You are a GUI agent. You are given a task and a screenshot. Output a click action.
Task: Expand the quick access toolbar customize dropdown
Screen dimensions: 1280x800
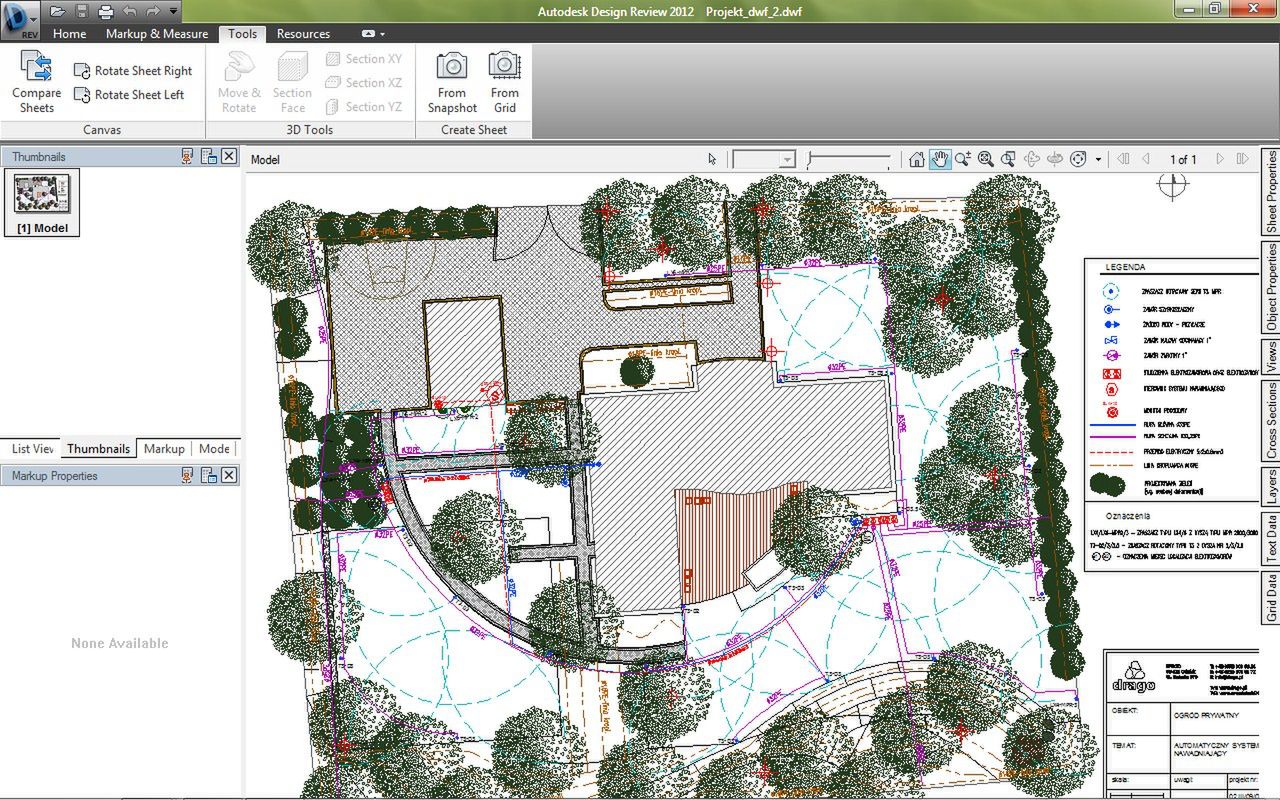pyautogui.click(x=174, y=11)
